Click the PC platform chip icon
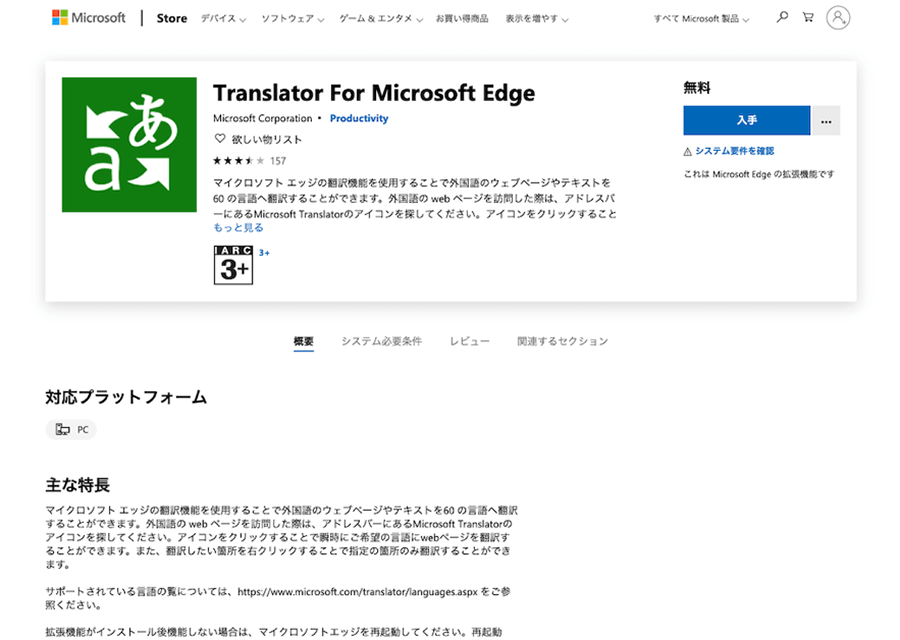The width and height of the screenshot is (900, 640). [x=63, y=429]
